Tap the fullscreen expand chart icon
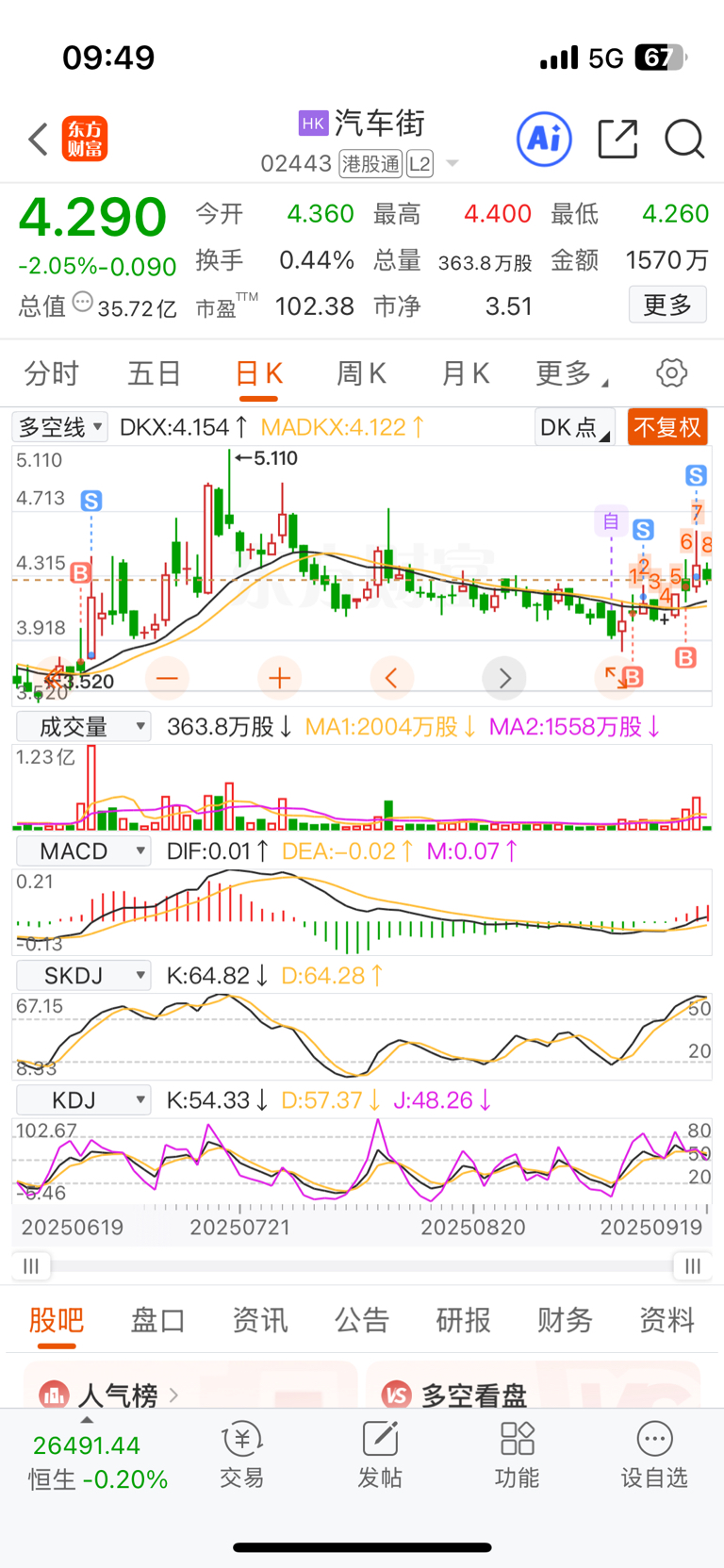Screen dimensions: 724x1568 [x=615, y=676]
